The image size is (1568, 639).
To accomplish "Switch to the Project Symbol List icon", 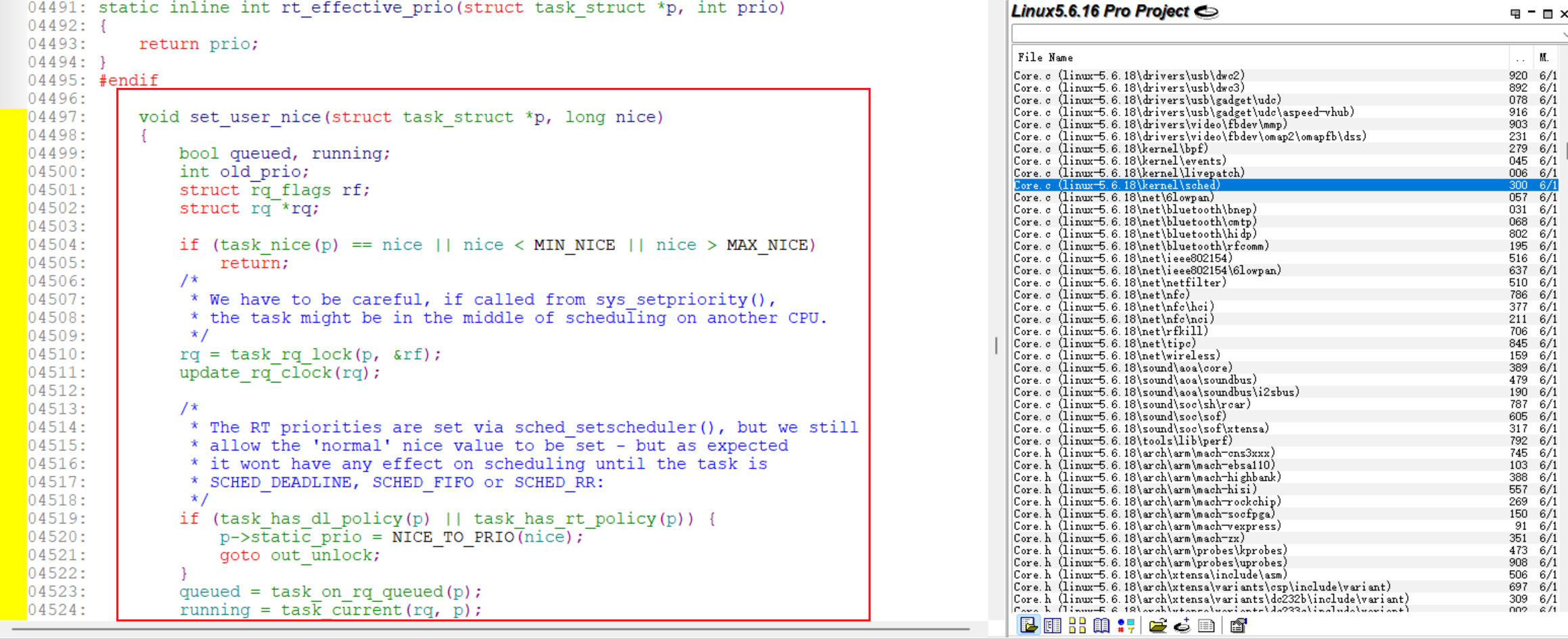I will pos(1053,625).
